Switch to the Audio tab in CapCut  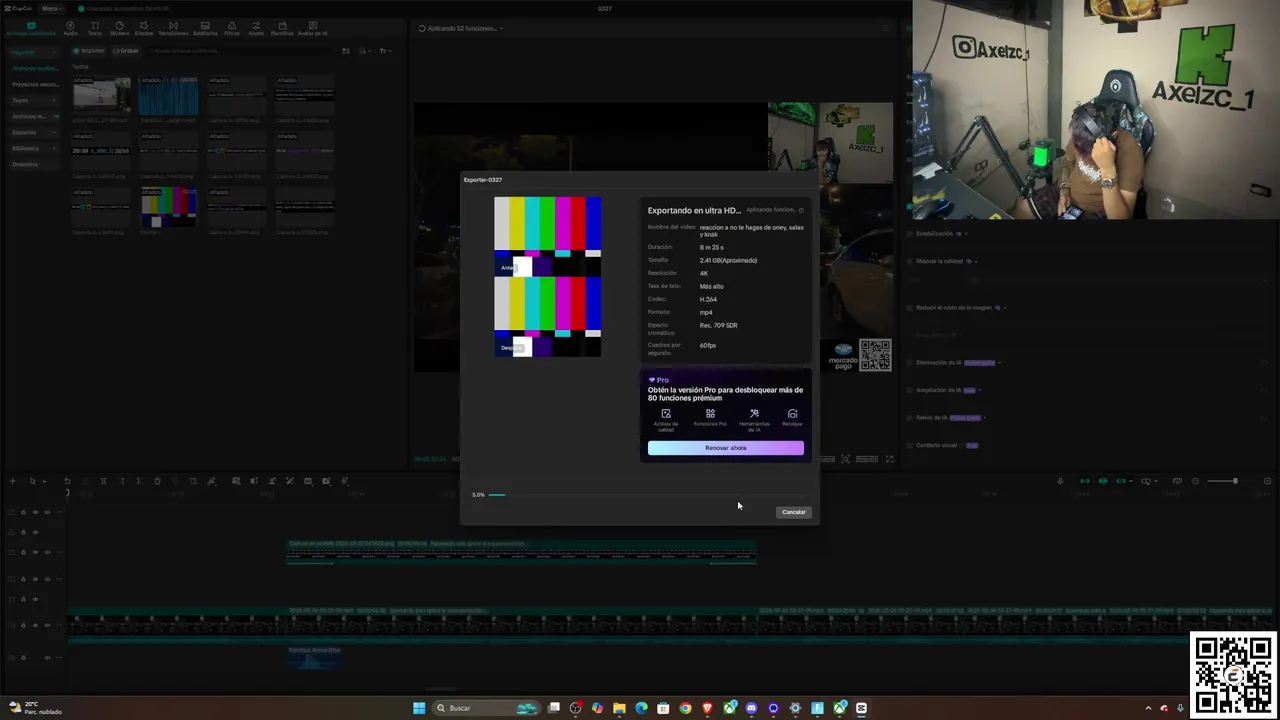(70, 28)
